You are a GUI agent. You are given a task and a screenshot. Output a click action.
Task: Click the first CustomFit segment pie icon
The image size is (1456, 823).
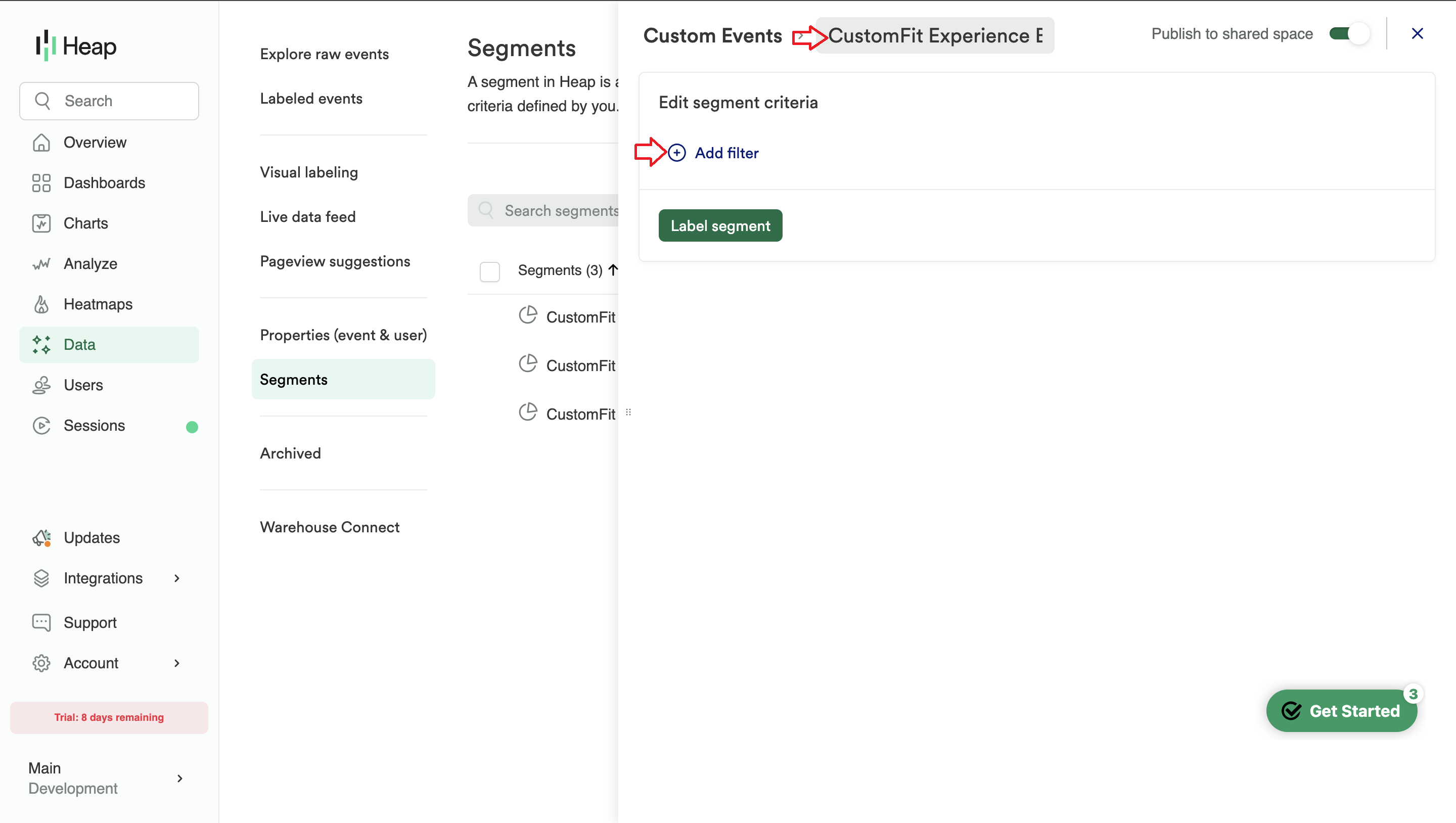528,315
